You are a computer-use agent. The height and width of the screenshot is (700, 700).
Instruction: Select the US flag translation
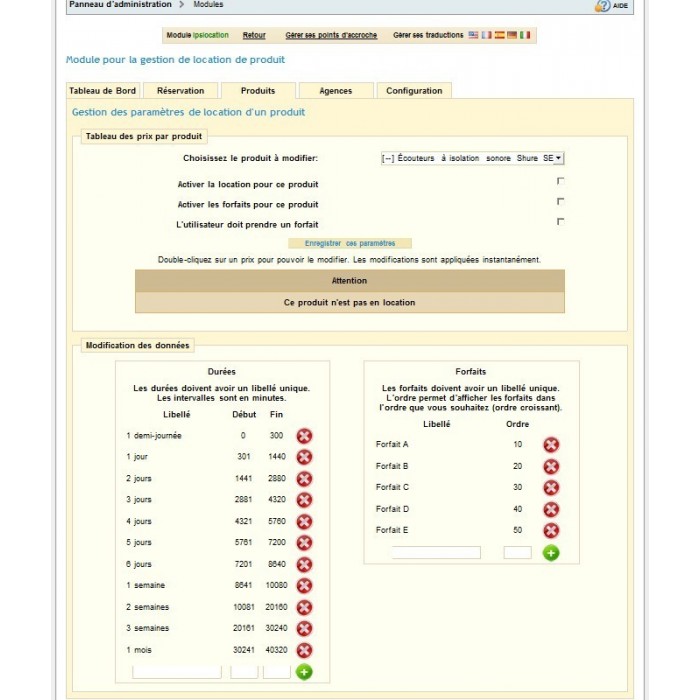[473, 35]
